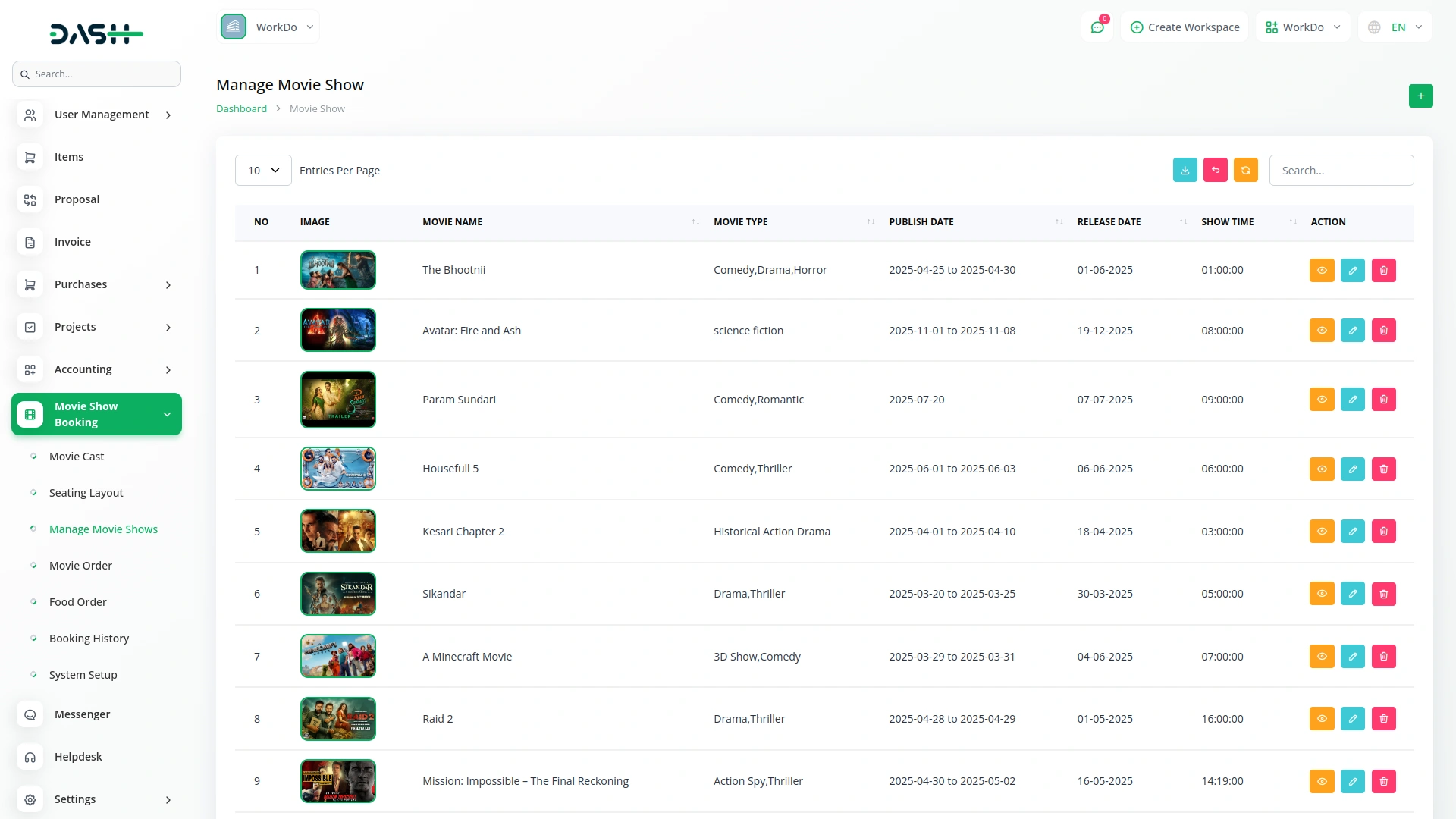View Kesari Chapter 2 via eye icon
Image resolution: width=1456 pixels, height=819 pixels.
click(x=1321, y=532)
